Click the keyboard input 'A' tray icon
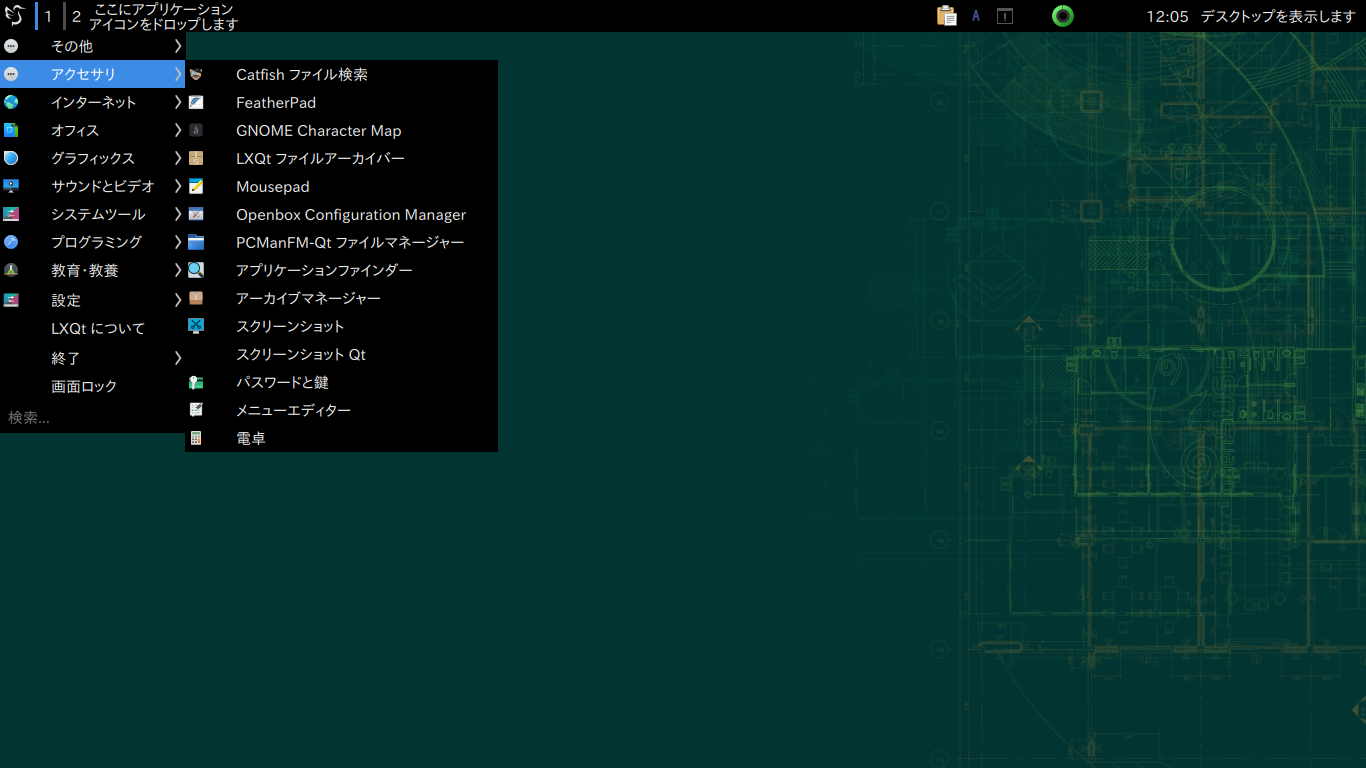The image size is (1366, 768). click(x=976, y=16)
